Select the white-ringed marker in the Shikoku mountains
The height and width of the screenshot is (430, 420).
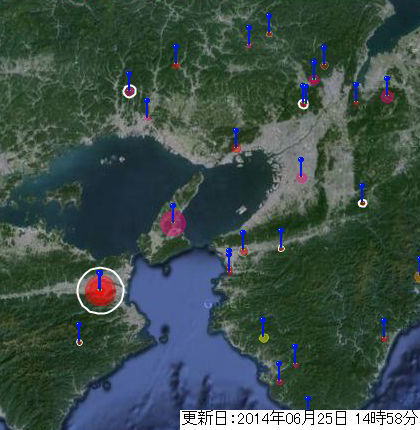79,342
